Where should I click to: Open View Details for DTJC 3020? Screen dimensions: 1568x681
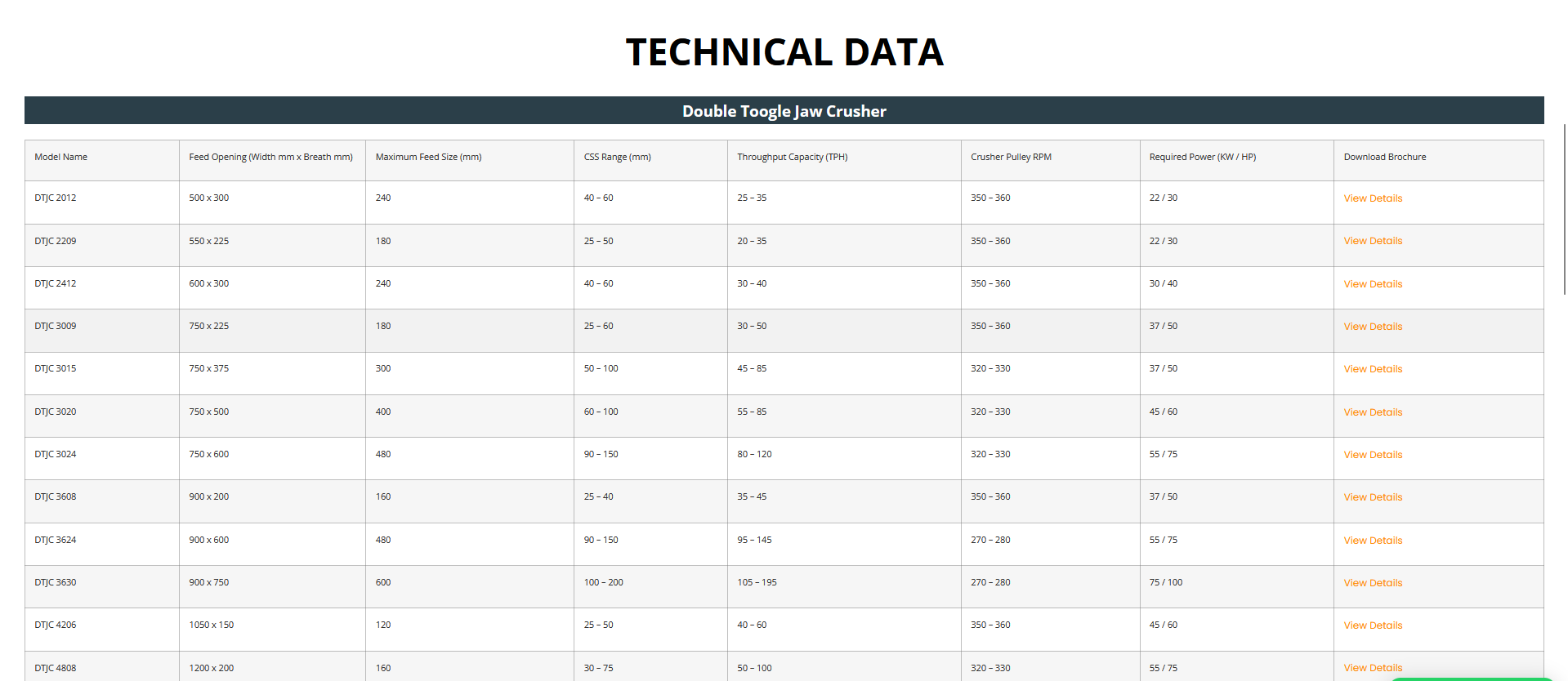pyautogui.click(x=1372, y=412)
